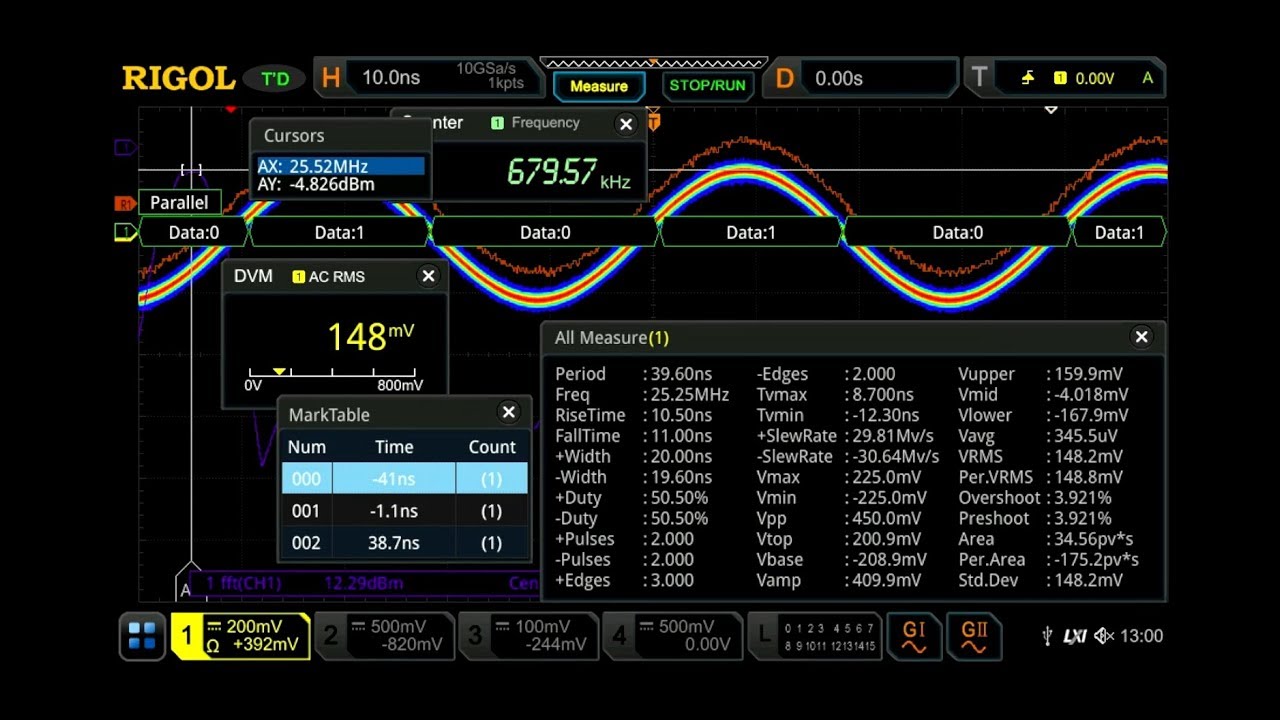1280x720 pixels.
Task: Click the Overshoot 3.921% measurement
Action: point(1035,498)
